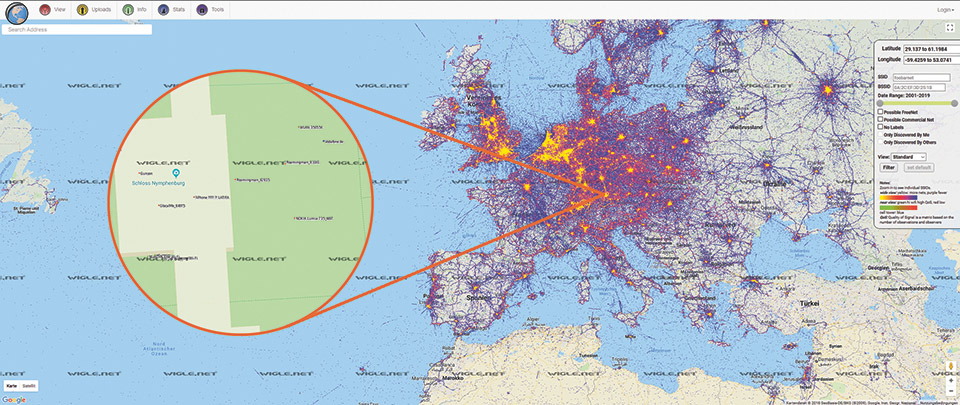Open the View Standard dropdown
This screenshot has height=405, width=960.
coord(909,157)
